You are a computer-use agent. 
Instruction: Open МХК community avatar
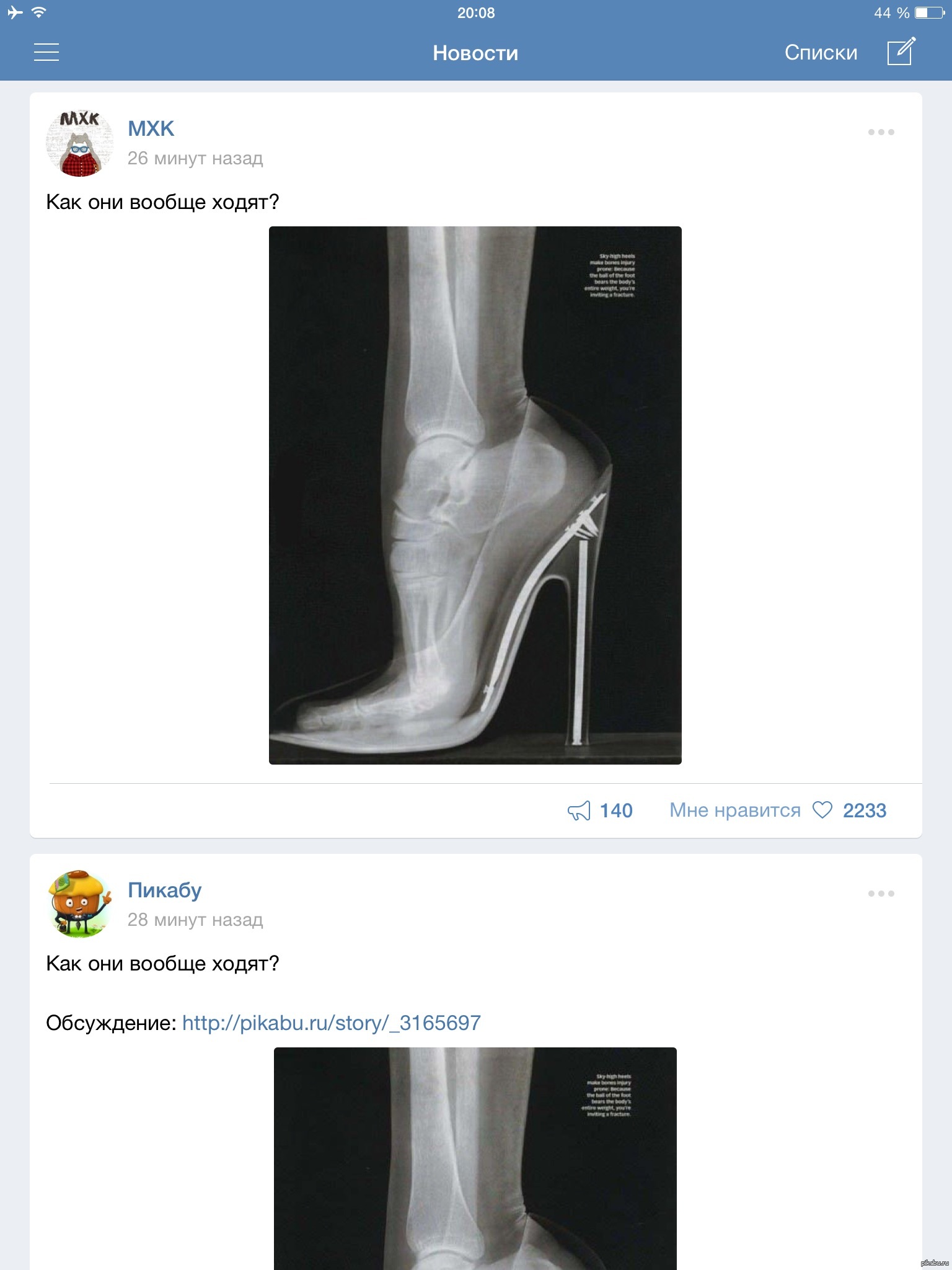[80, 143]
